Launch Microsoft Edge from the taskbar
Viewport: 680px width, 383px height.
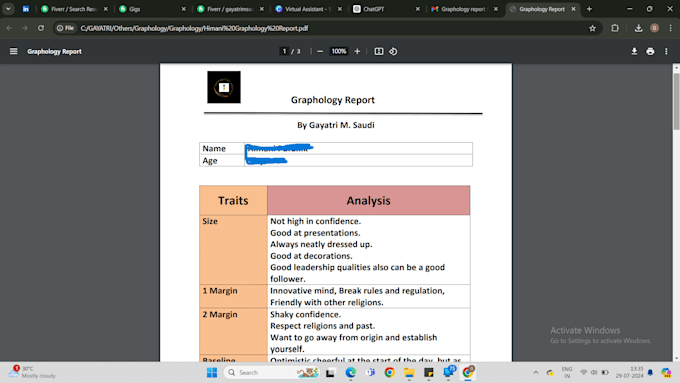pyautogui.click(x=350, y=372)
